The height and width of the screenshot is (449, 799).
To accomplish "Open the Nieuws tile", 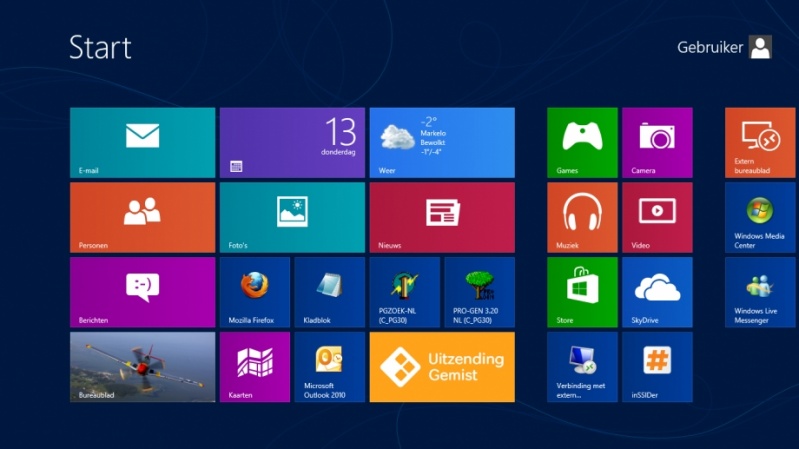I will click(x=442, y=218).
